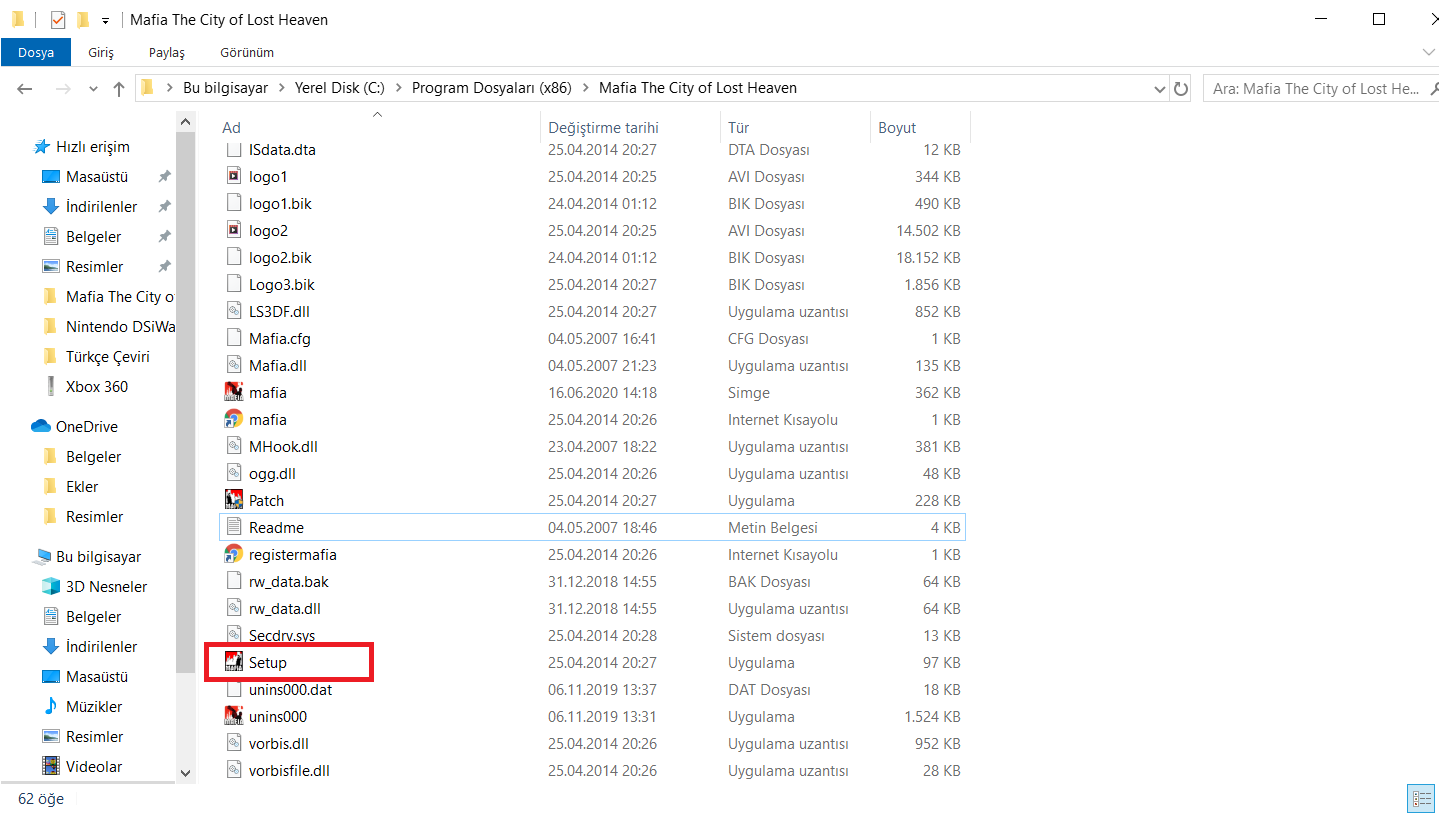
Task: Expand the address bar history dropdown
Action: click(1160, 88)
